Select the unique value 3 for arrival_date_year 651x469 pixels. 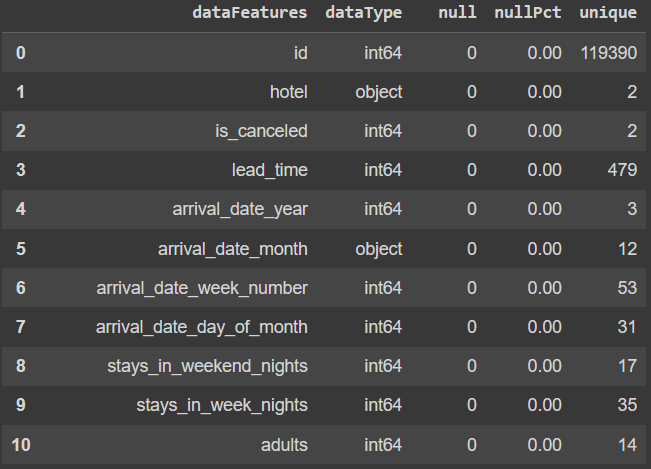click(x=632, y=209)
